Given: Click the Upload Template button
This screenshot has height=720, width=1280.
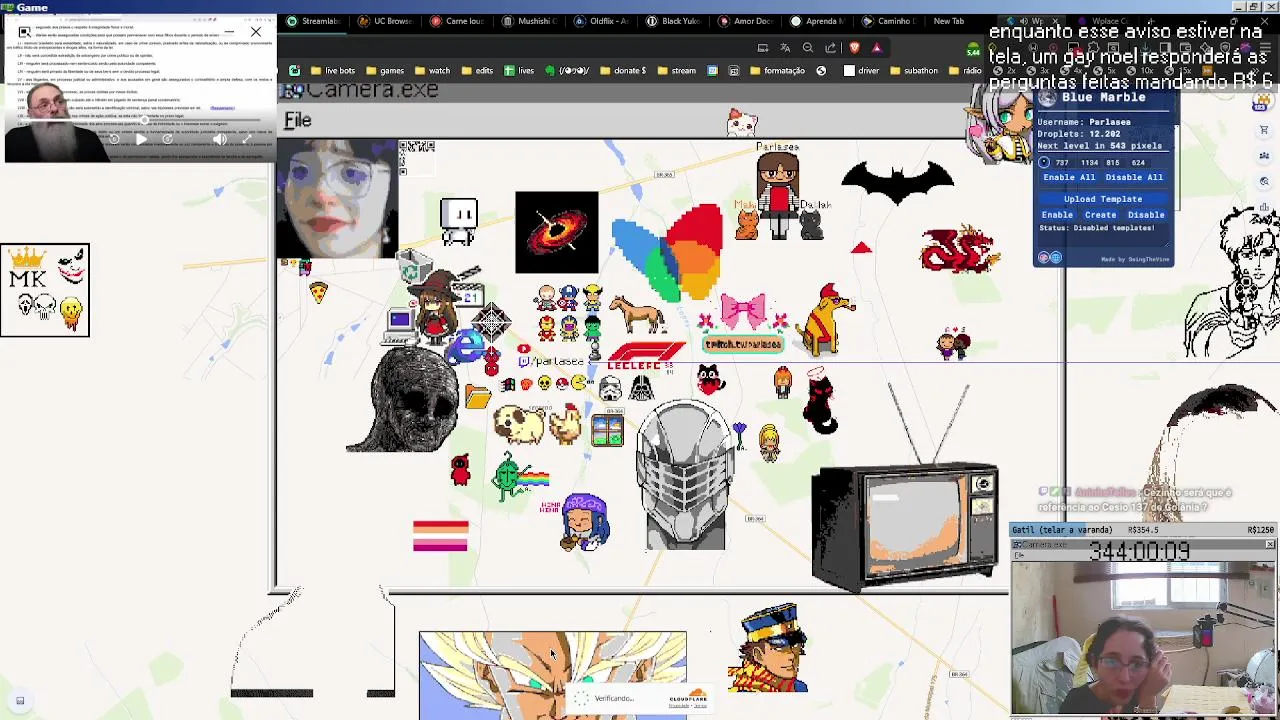Looking at the screenshot, I should 1102,199.
